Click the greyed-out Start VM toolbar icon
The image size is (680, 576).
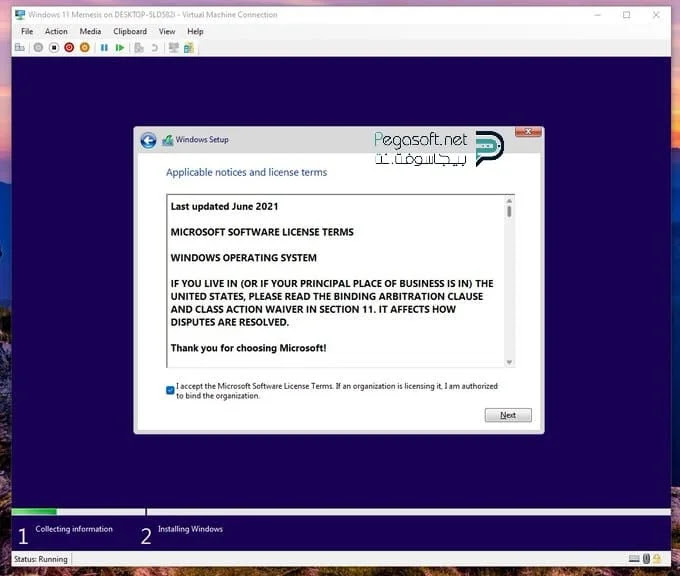[38, 48]
